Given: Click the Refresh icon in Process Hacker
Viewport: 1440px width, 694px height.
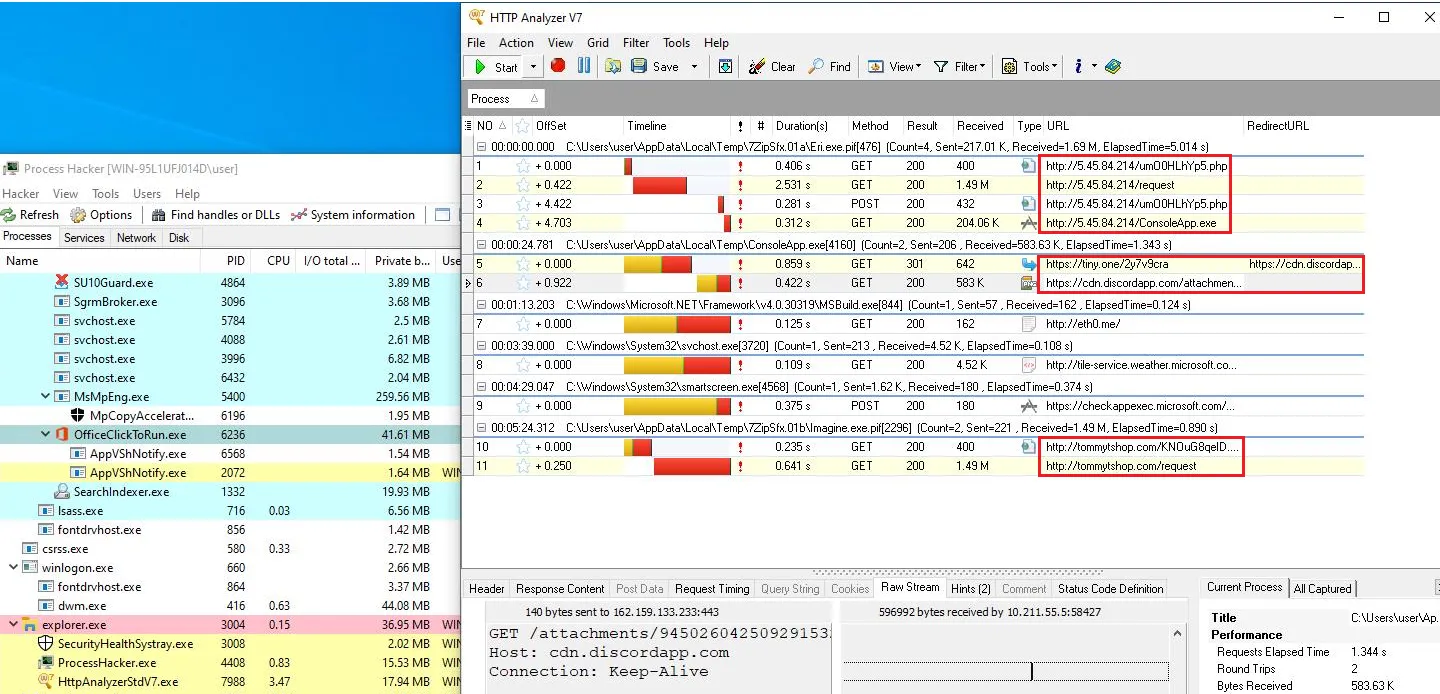Looking at the screenshot, I should [x=10, y=215].
